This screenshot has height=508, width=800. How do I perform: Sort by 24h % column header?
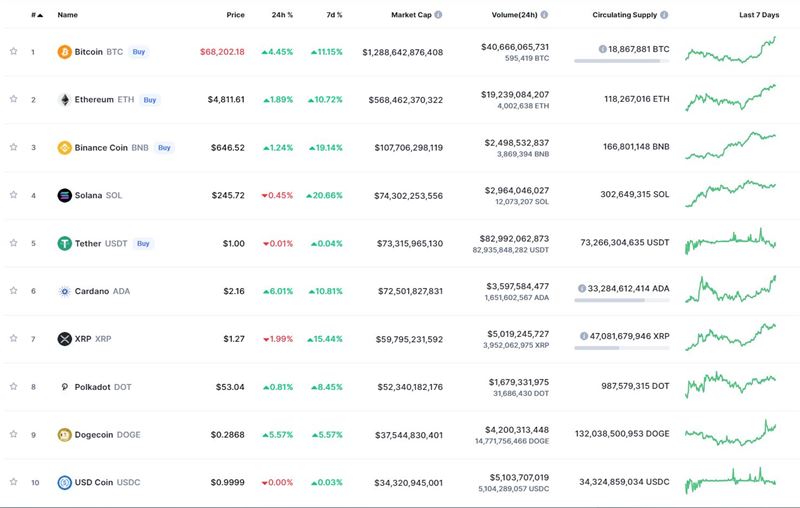[282, 15]
